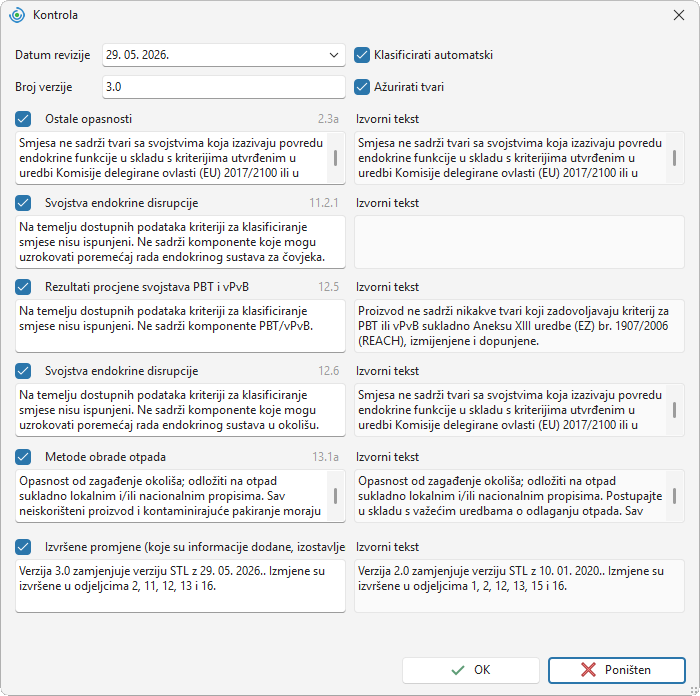Click the section number 11.2.1 label

[324, 203]
